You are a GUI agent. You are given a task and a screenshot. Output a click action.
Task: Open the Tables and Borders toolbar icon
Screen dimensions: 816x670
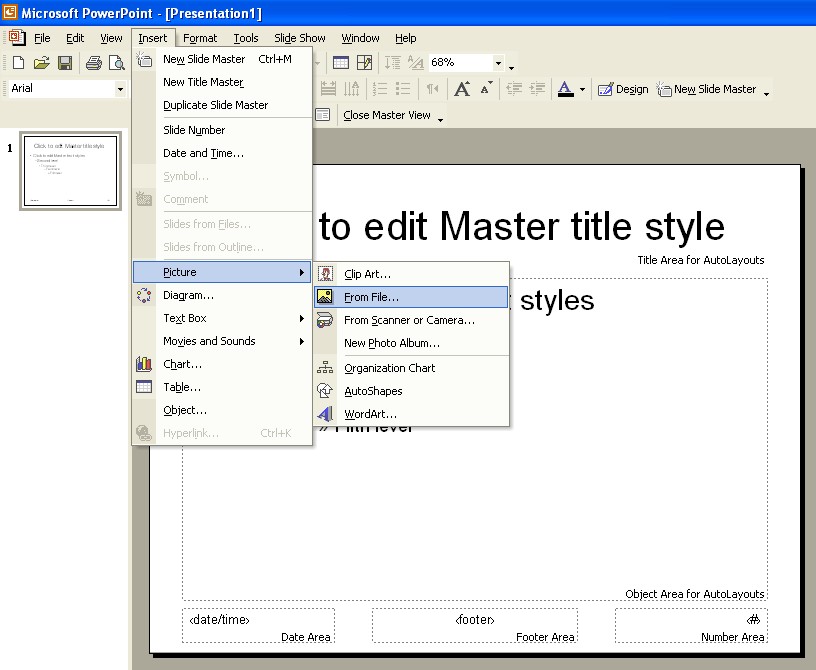tap(364, 63)
